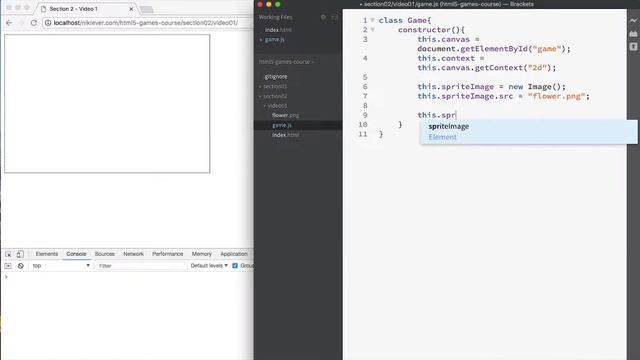640x360 pixels.
Task: Click line number 5 in the gutter
Action: coord(365,77)
